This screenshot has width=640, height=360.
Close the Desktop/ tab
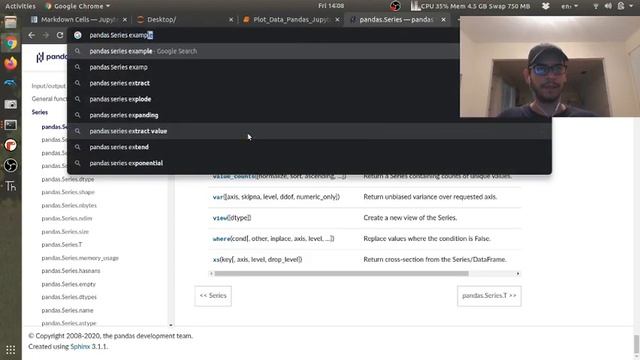coord(231,20)
